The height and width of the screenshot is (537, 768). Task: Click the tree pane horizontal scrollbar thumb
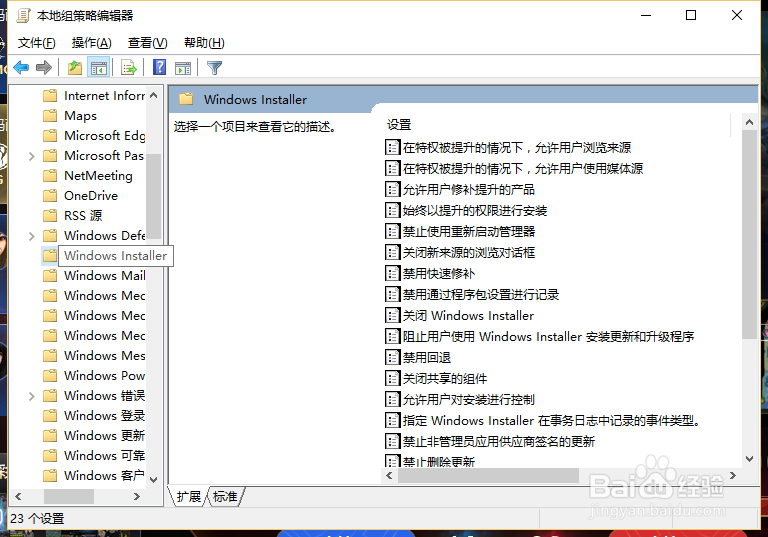click(x=69, y=496)
